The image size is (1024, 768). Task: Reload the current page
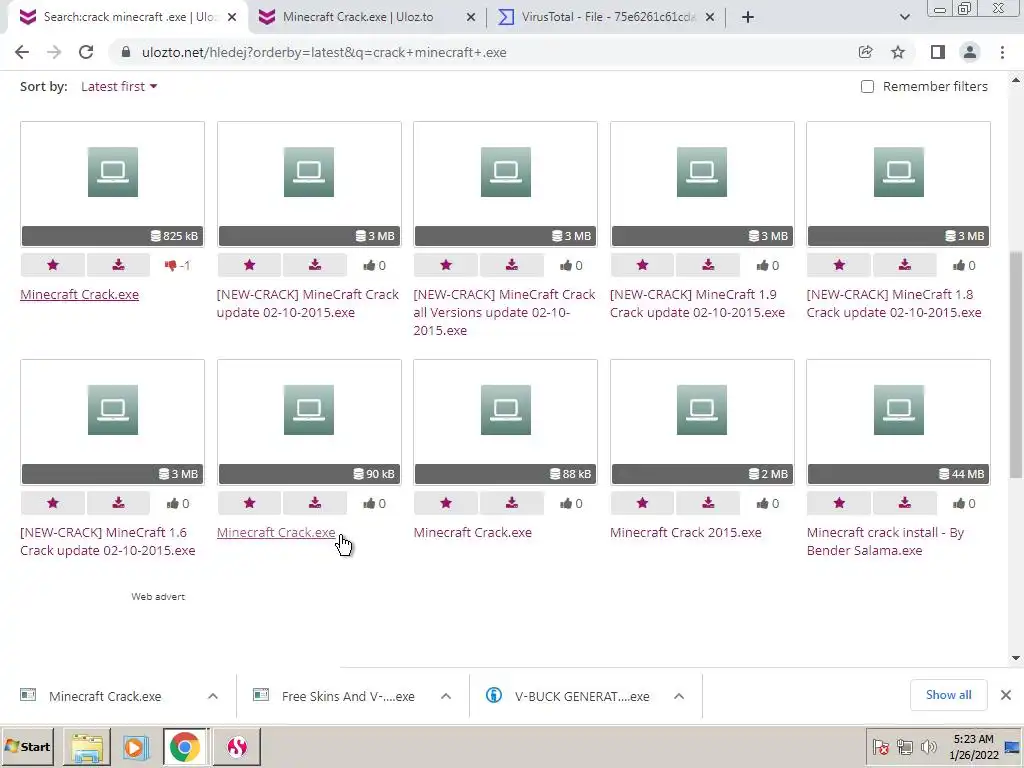[x=86, y=52]
